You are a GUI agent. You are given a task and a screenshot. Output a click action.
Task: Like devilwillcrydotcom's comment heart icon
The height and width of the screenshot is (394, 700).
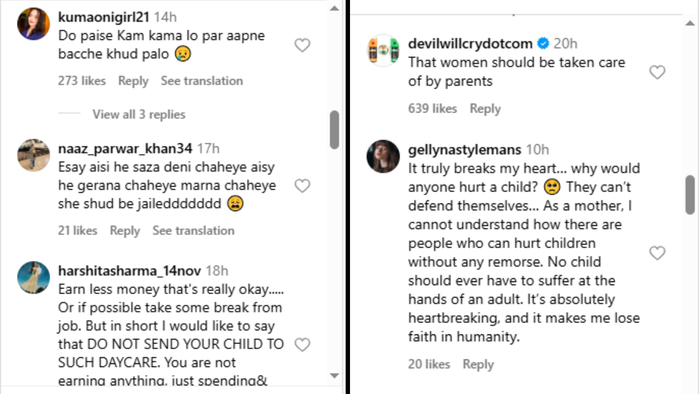pyautogui.click(x=657, y=72)
